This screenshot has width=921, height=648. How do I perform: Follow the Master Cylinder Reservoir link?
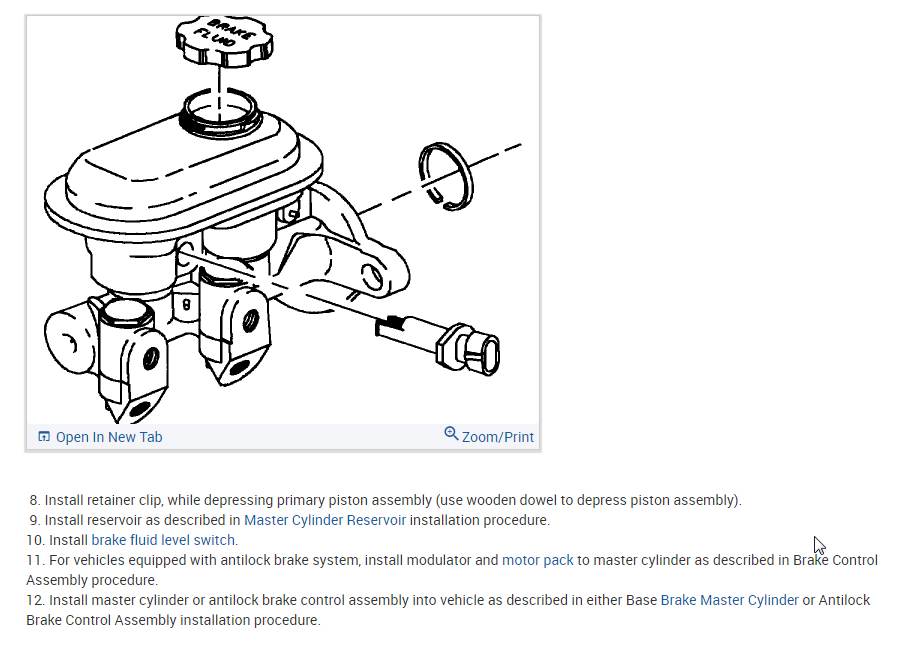click(x=325, y=521)
